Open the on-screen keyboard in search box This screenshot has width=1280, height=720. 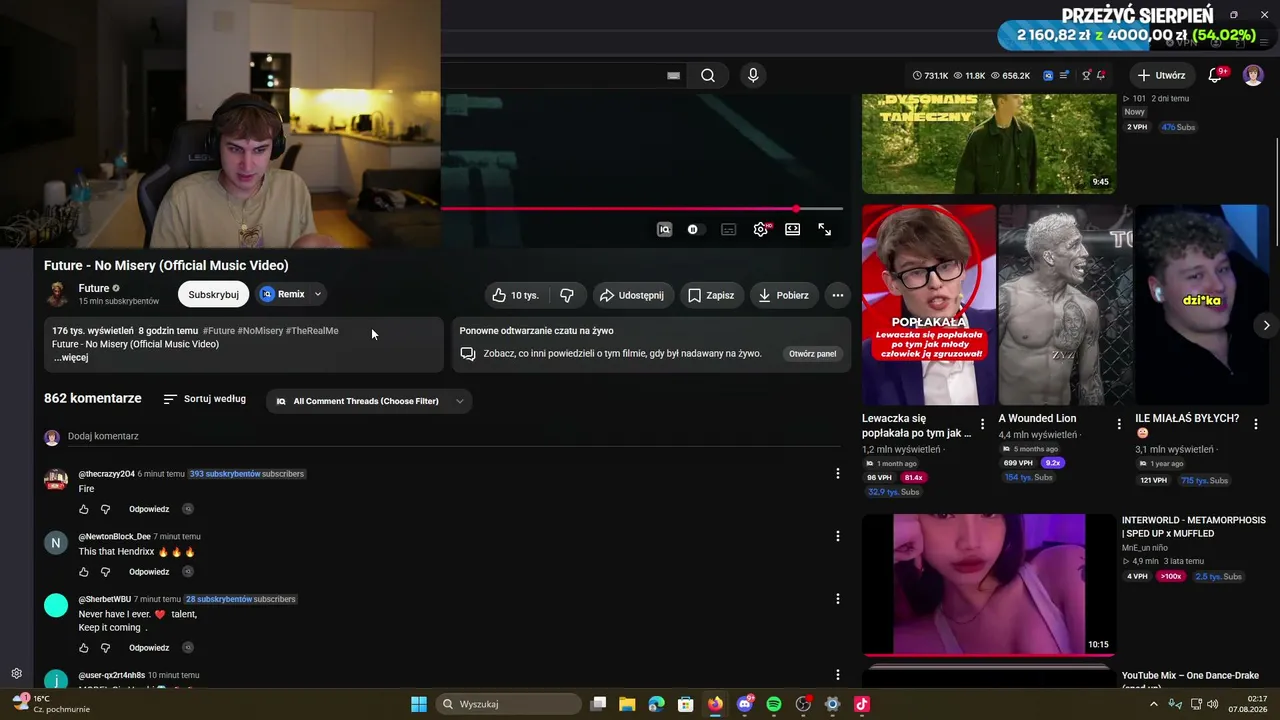pyautogui.click(x=674, y=75)
